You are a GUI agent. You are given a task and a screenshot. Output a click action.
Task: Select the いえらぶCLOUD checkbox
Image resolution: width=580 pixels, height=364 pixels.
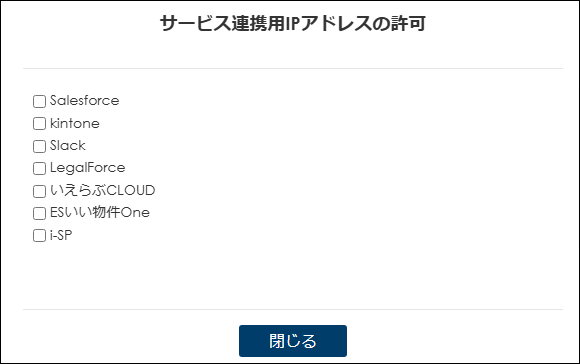[39, 191]
